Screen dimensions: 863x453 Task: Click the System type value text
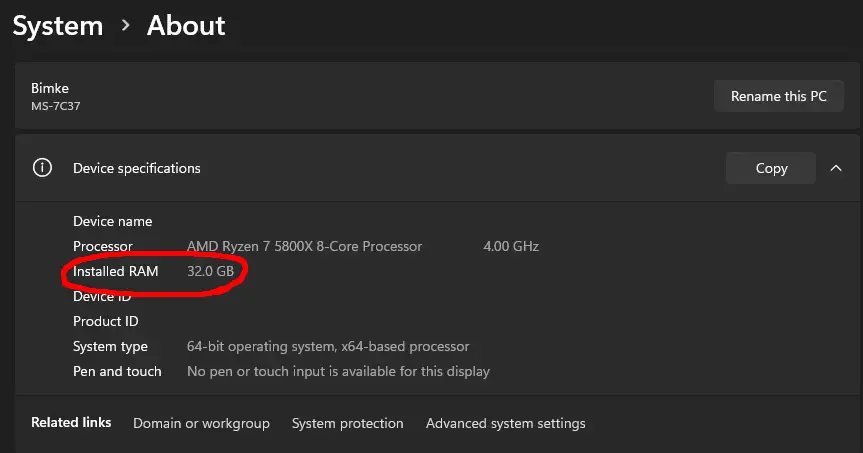(x=328, y=346)
